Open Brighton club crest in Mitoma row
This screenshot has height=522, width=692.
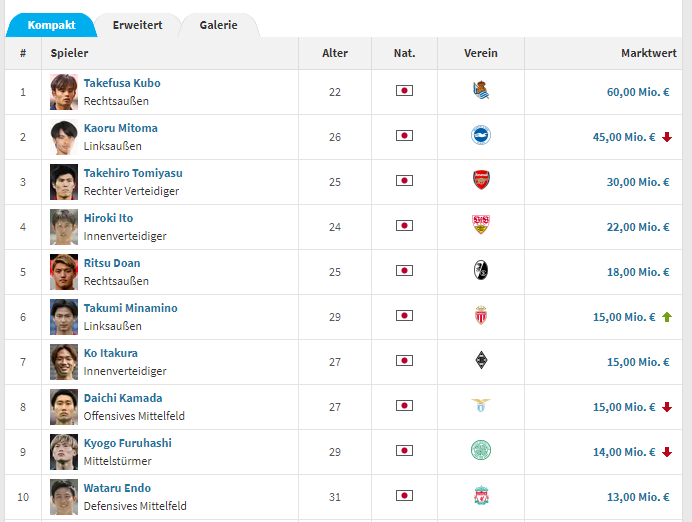481,135
